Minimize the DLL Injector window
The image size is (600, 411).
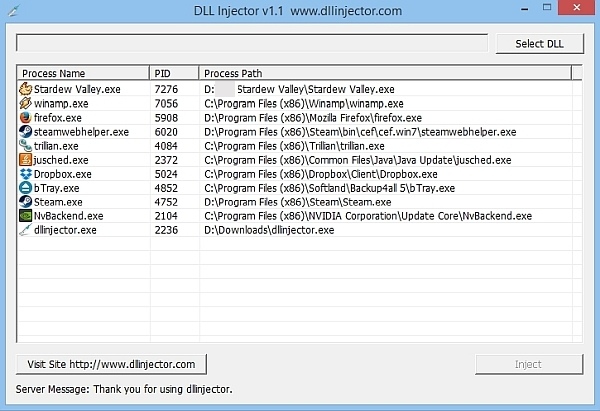click(525, 8)
